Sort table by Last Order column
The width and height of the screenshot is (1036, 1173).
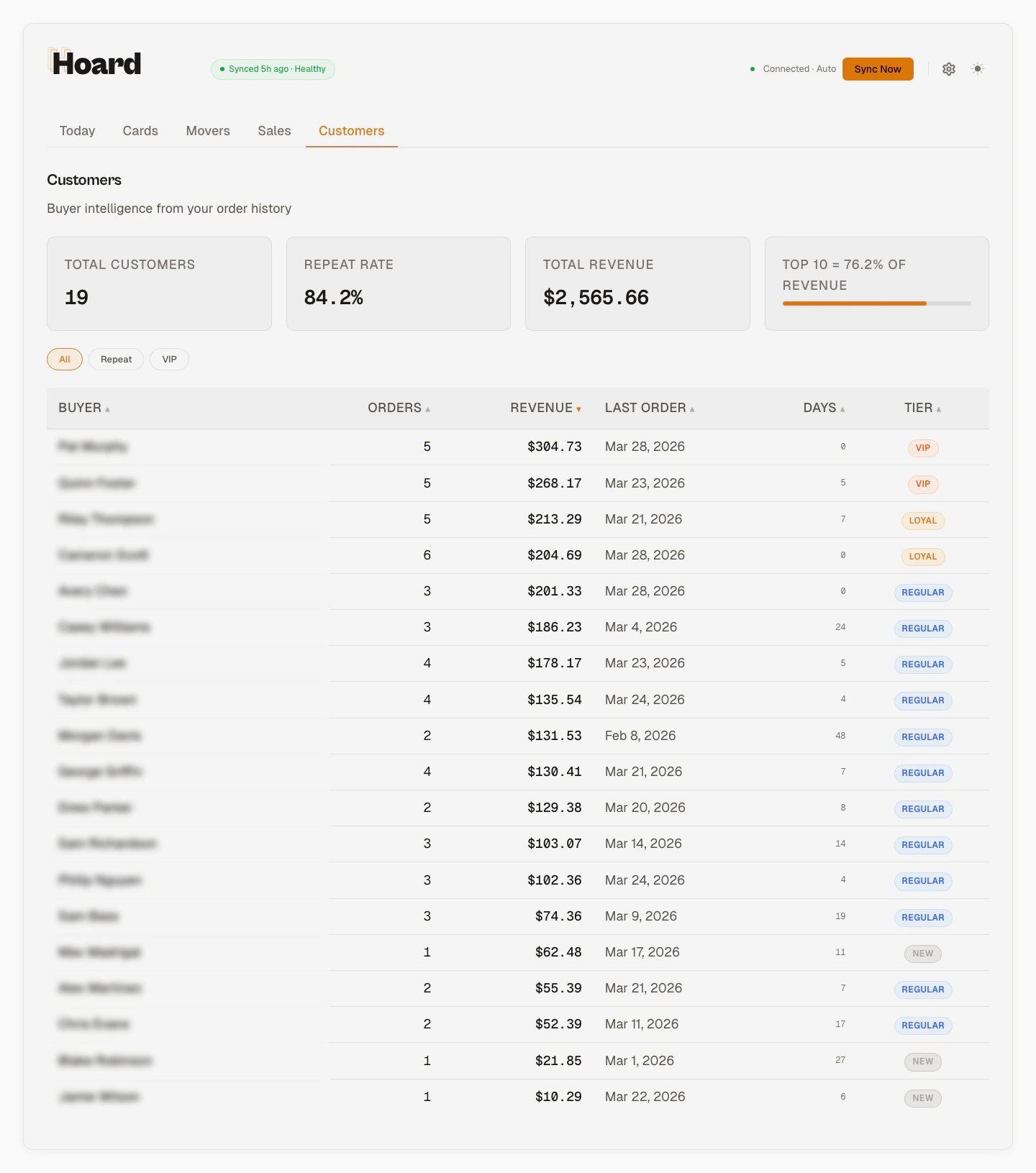click(650, 408)
